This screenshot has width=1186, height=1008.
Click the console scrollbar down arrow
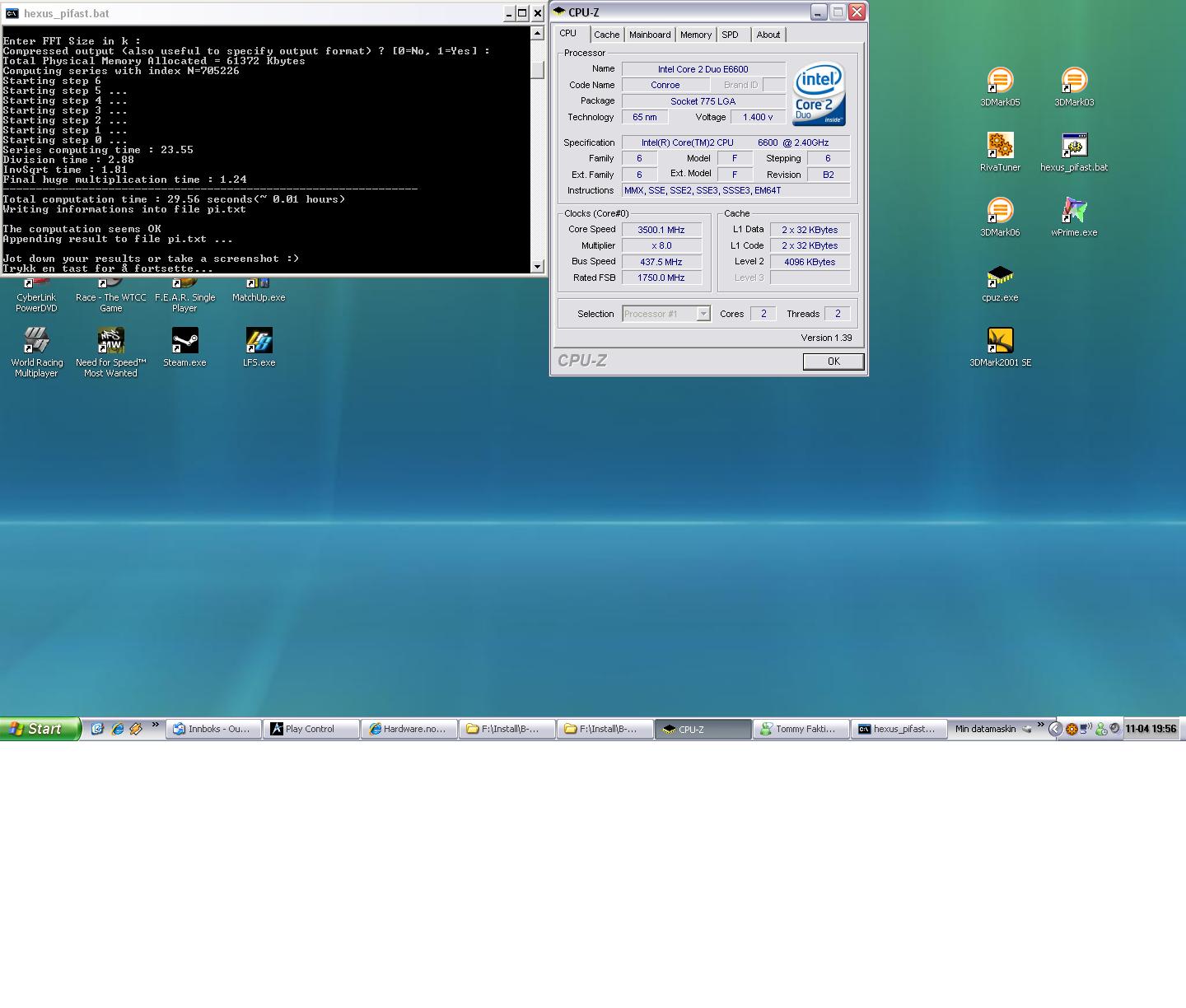[x=538, y=266]
